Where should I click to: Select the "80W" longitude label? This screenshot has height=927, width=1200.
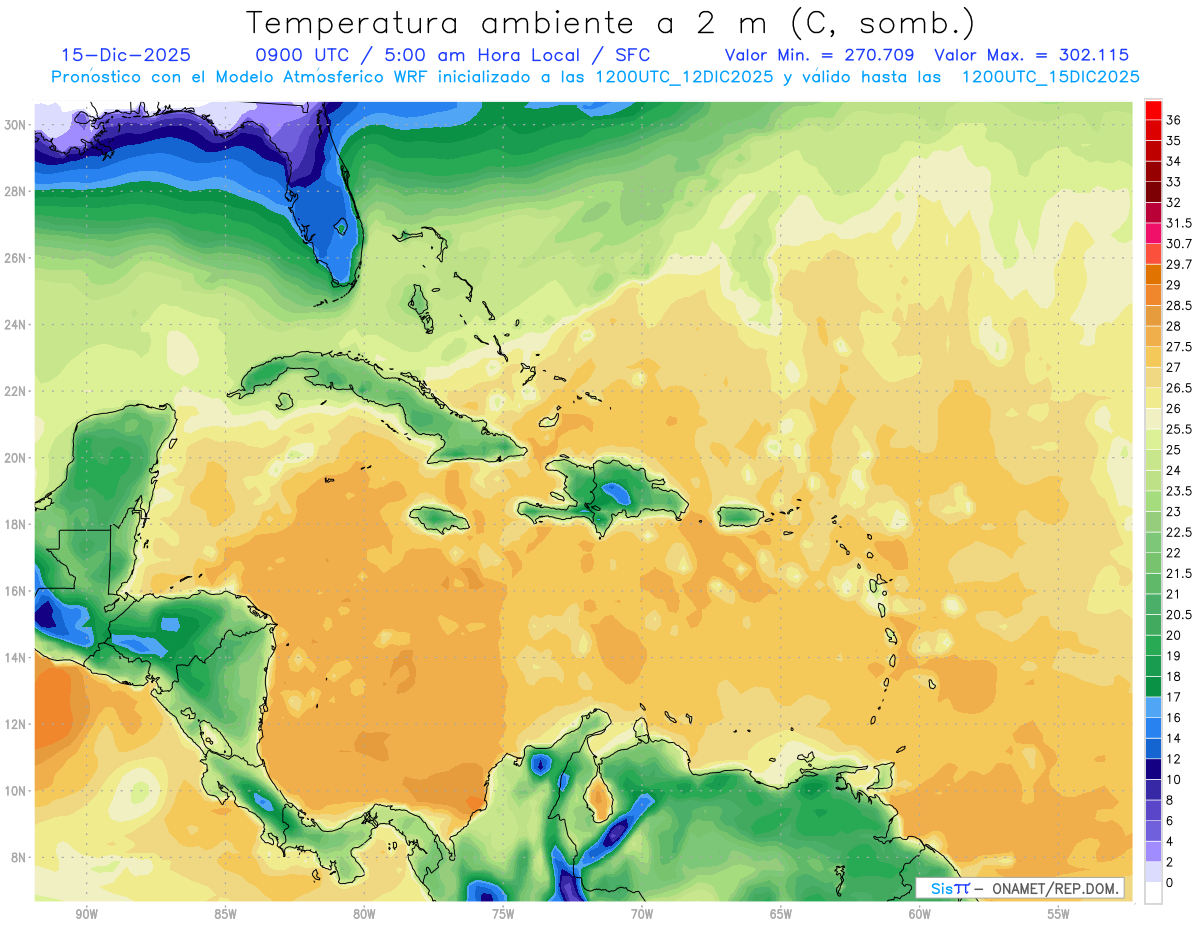tap(364, 914)
